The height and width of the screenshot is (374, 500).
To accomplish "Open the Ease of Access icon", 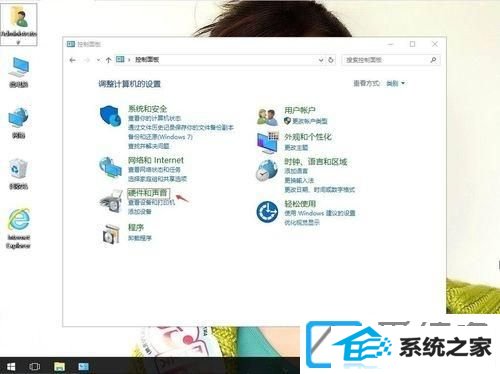I will click(267, 212).
